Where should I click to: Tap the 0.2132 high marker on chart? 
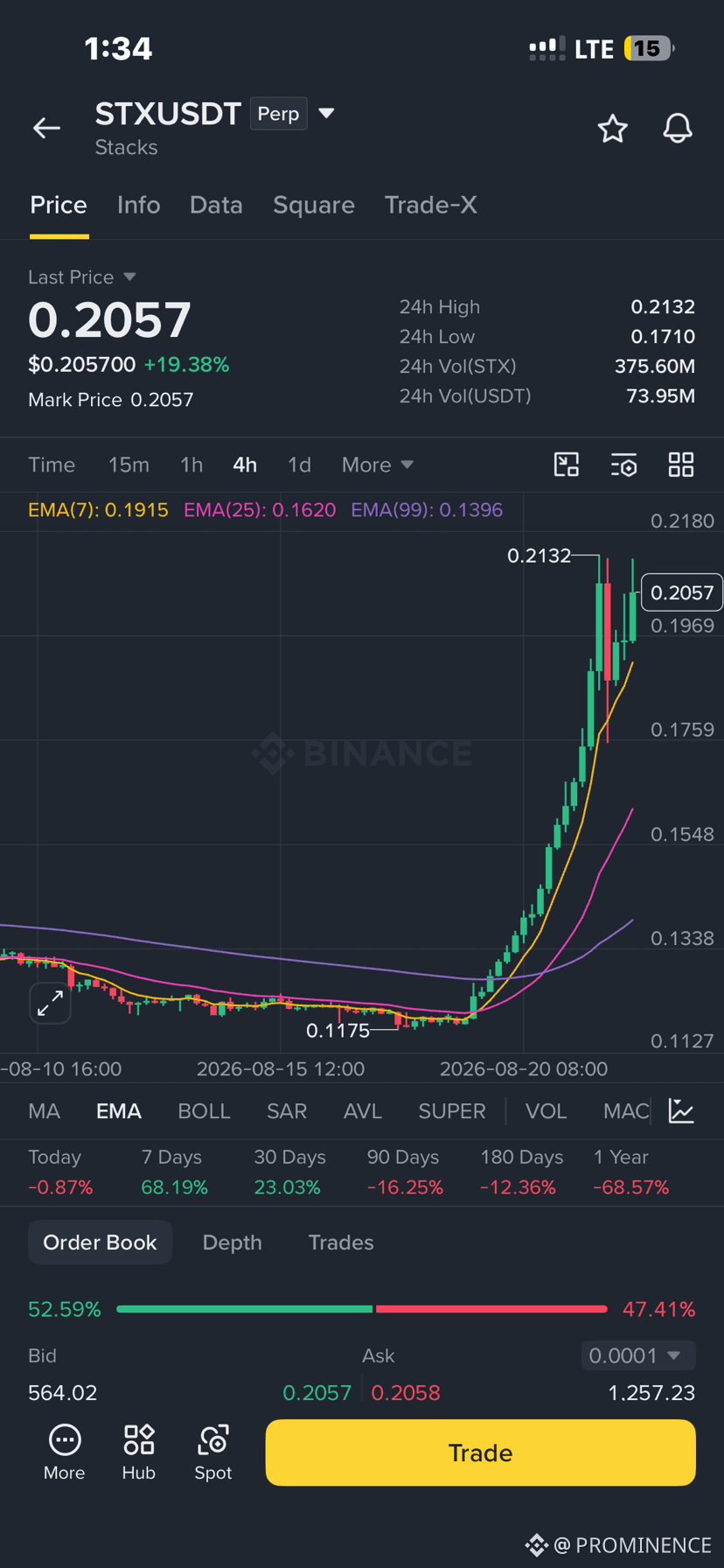tap(539, 556)
